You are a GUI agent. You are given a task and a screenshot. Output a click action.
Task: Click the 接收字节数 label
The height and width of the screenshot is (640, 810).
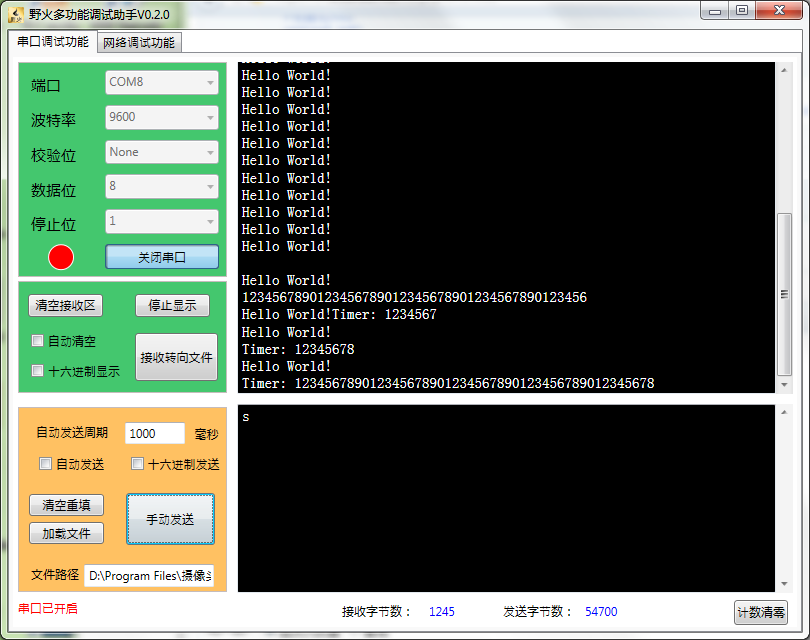[x=376, y=612]
